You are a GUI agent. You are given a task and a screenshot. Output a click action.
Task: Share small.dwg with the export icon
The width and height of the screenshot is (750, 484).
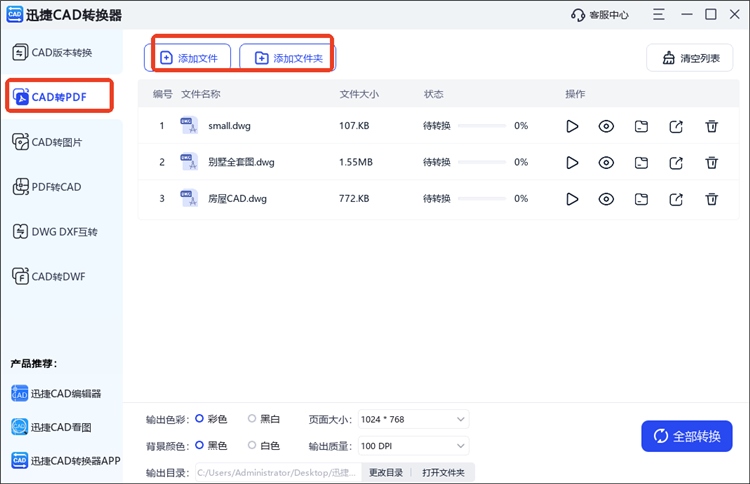(676, 126)
